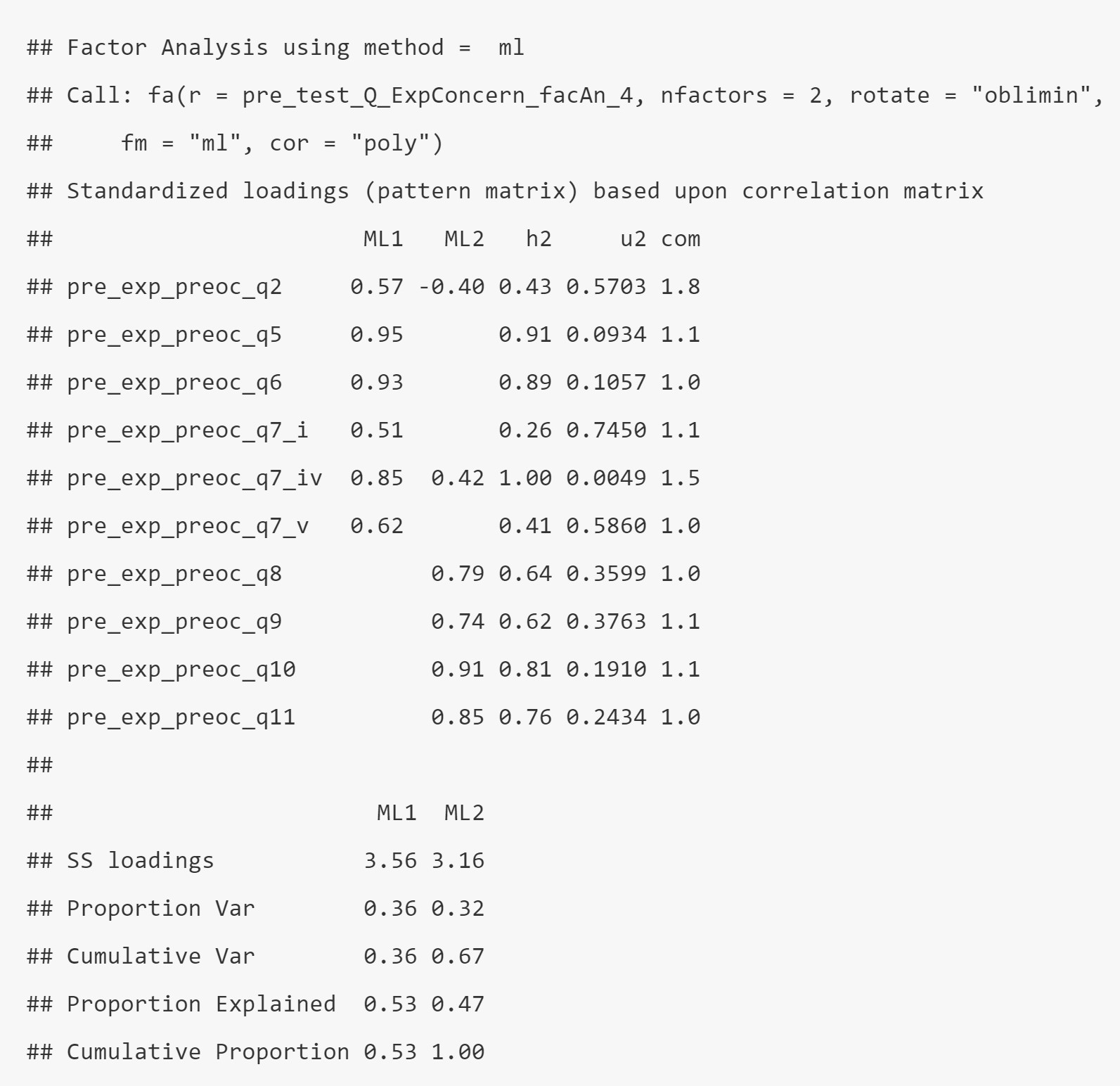The width and height of the screenshot is (1120, 1086).
Task: Click the 'Cumulative Proportion' 1.00 value
Action: click(x=458, y=1052)
